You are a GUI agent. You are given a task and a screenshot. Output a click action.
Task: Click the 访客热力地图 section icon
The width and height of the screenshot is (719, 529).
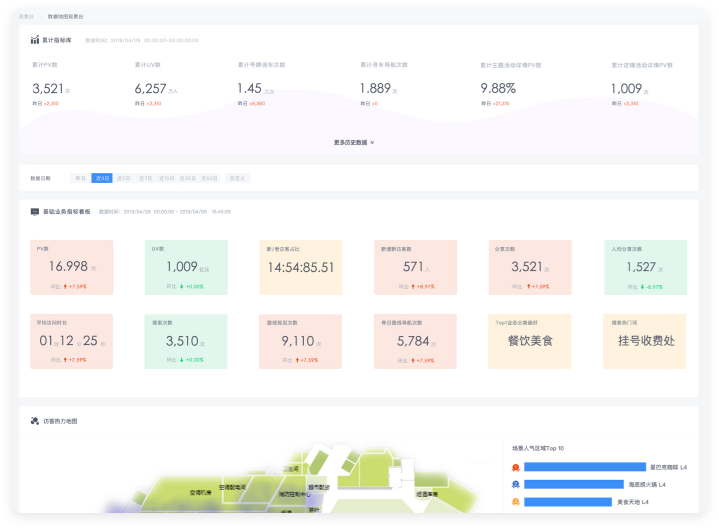35,421
